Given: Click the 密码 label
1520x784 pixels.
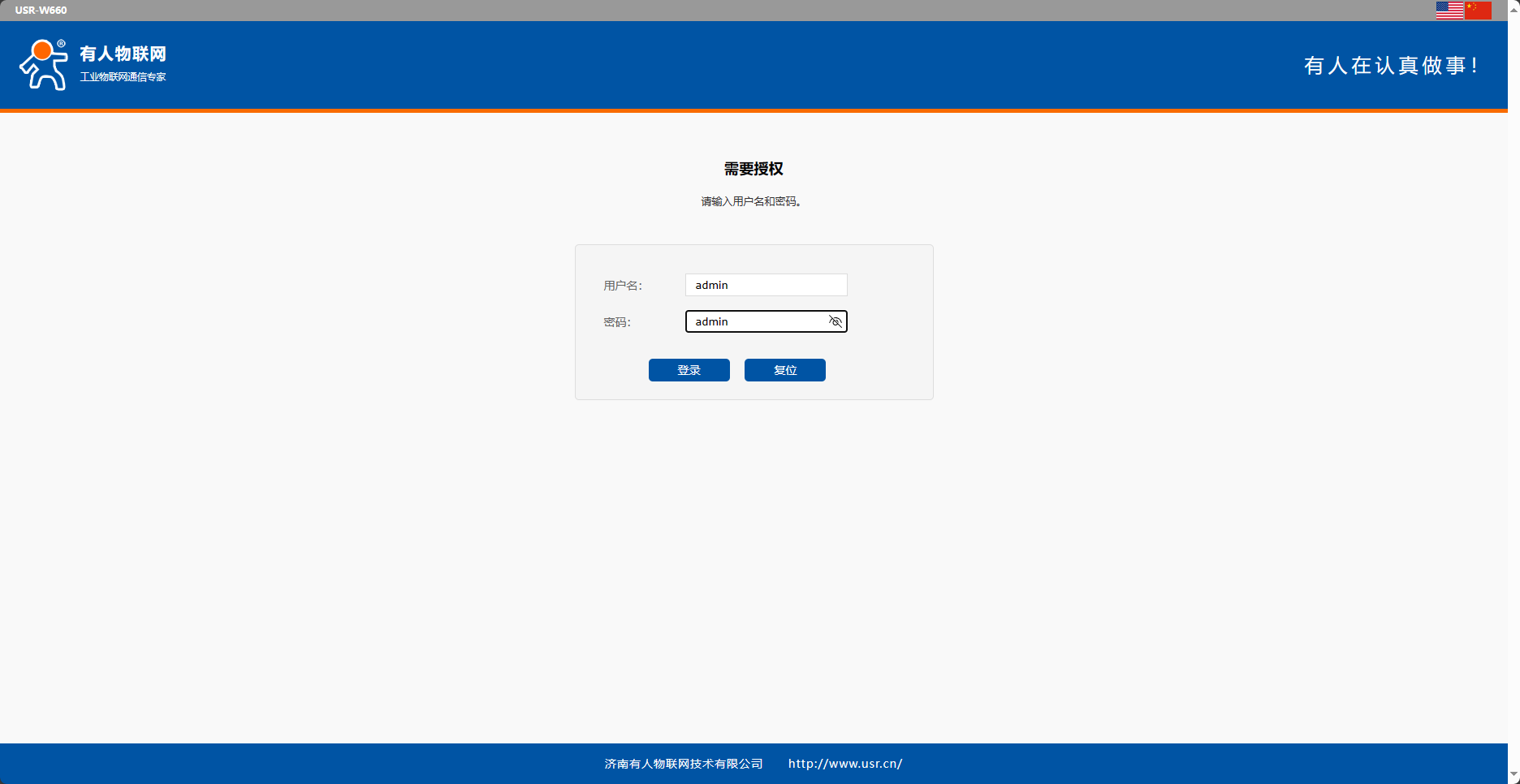Looking at the screenshot, I should pos(617,322).
